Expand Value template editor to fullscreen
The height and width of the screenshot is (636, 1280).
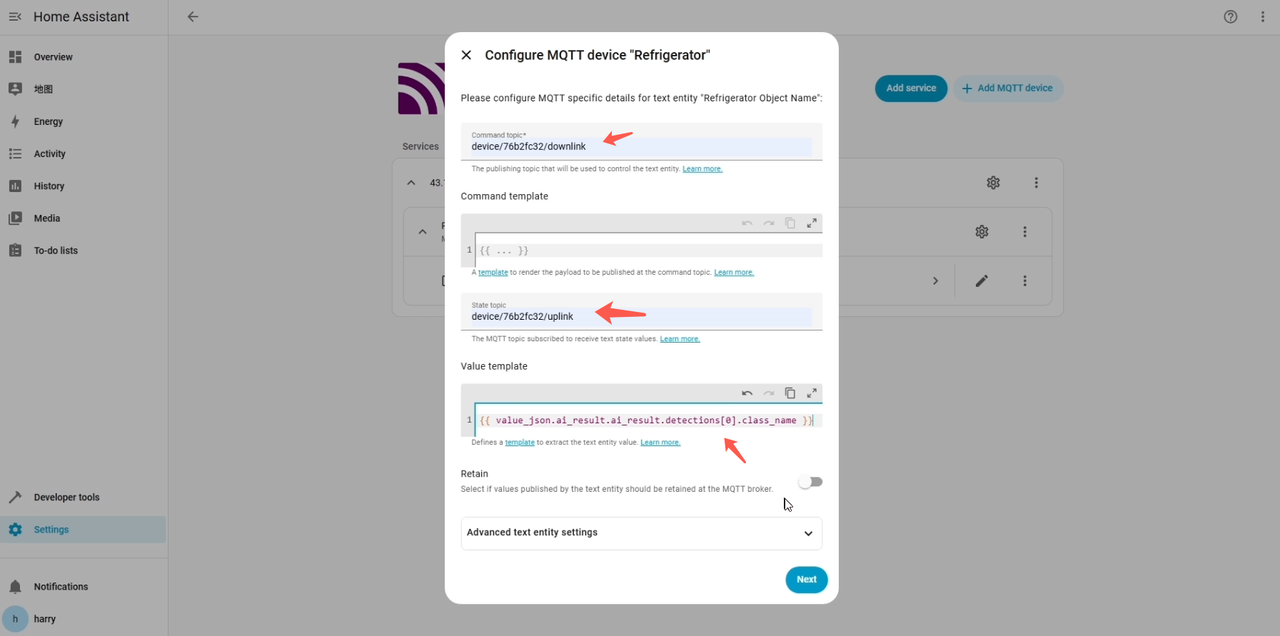(x=812, y=393)
